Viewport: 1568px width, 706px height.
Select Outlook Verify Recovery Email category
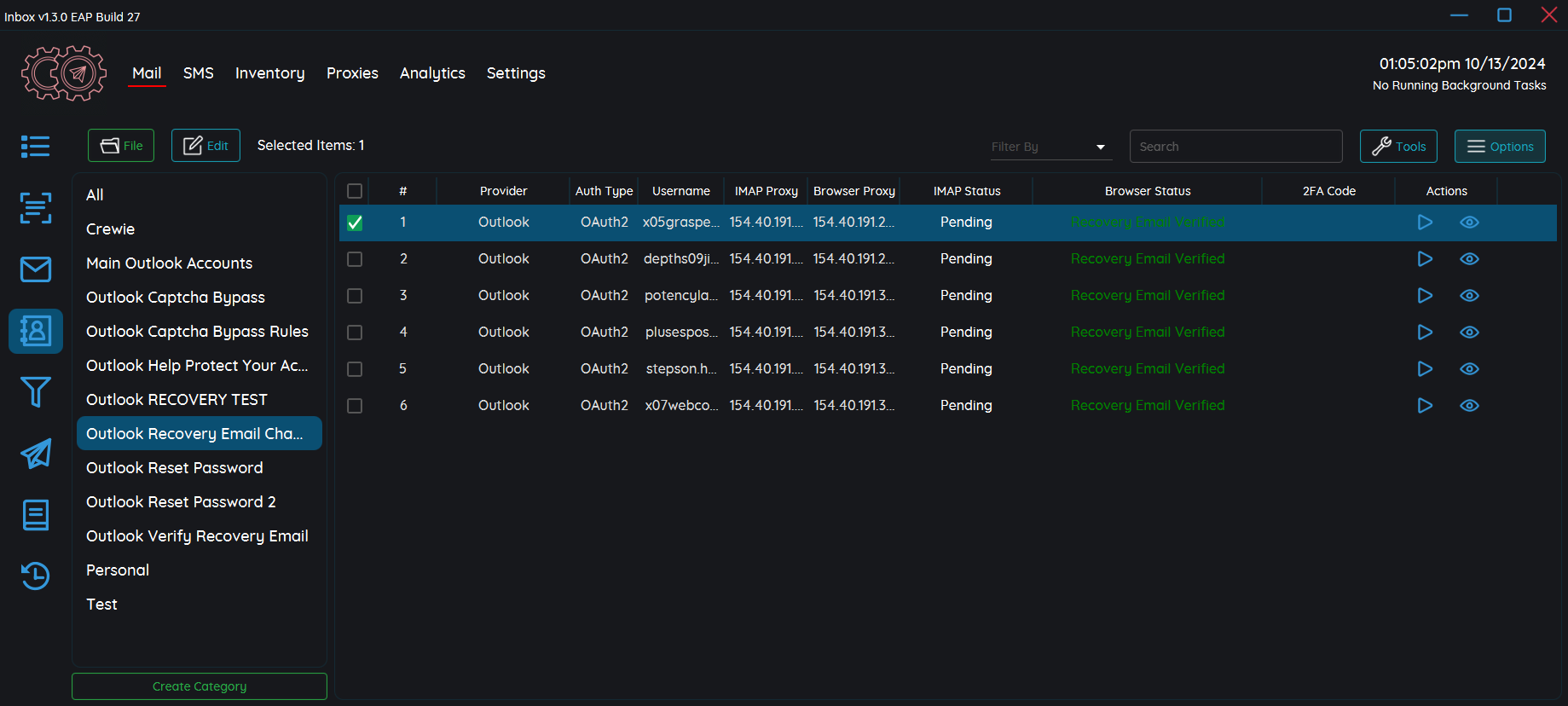[x=200, y=536]
